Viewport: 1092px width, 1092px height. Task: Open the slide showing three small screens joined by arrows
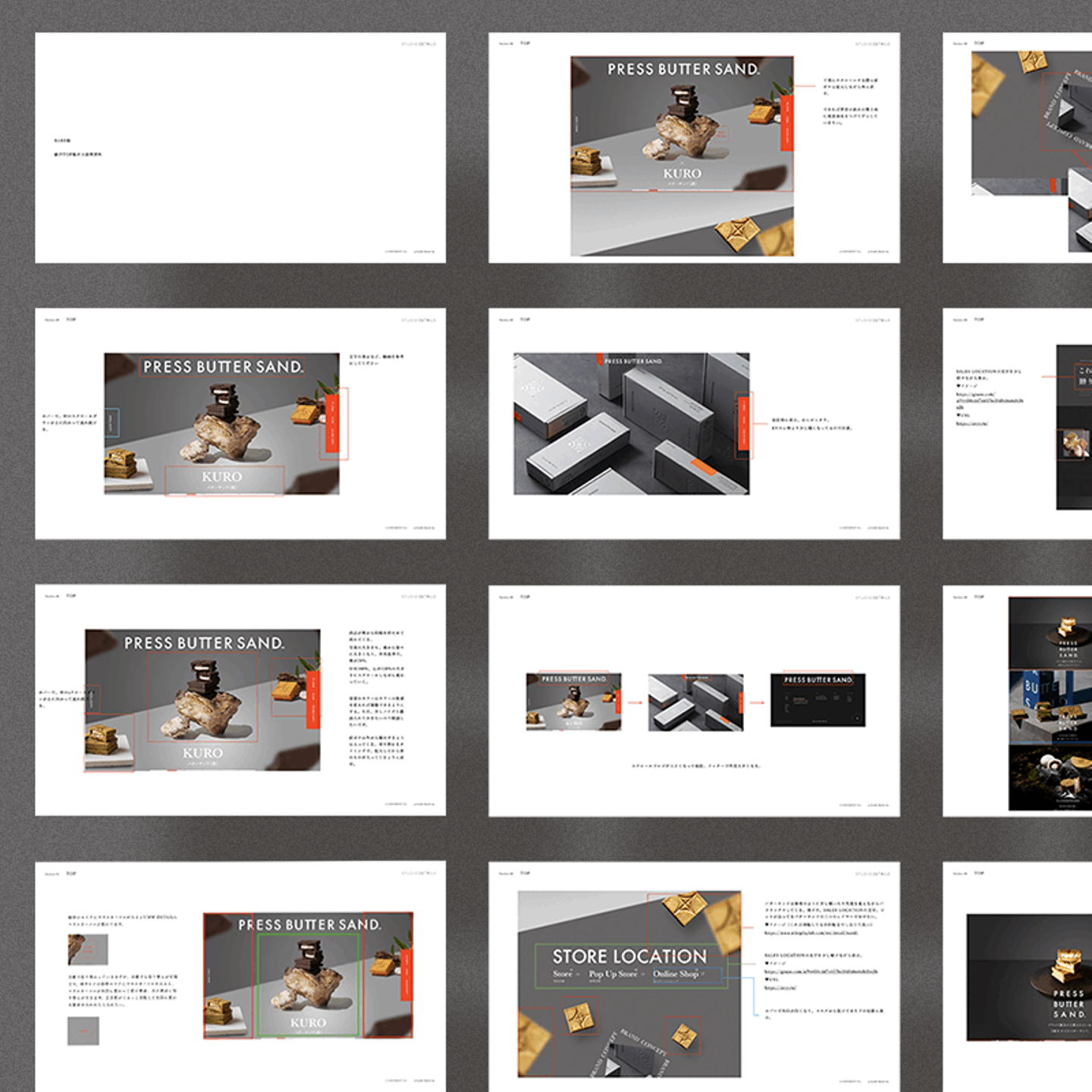point(695,701)
